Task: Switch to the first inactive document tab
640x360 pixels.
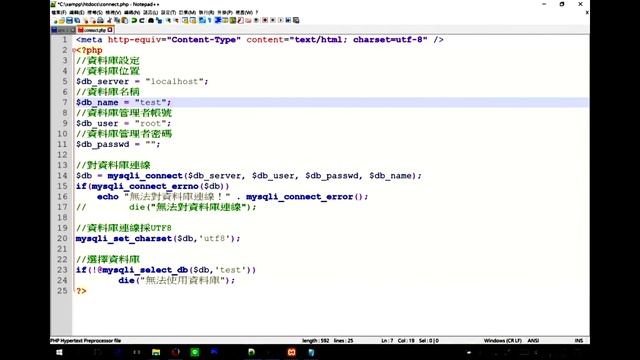Action: click(63, 30)
